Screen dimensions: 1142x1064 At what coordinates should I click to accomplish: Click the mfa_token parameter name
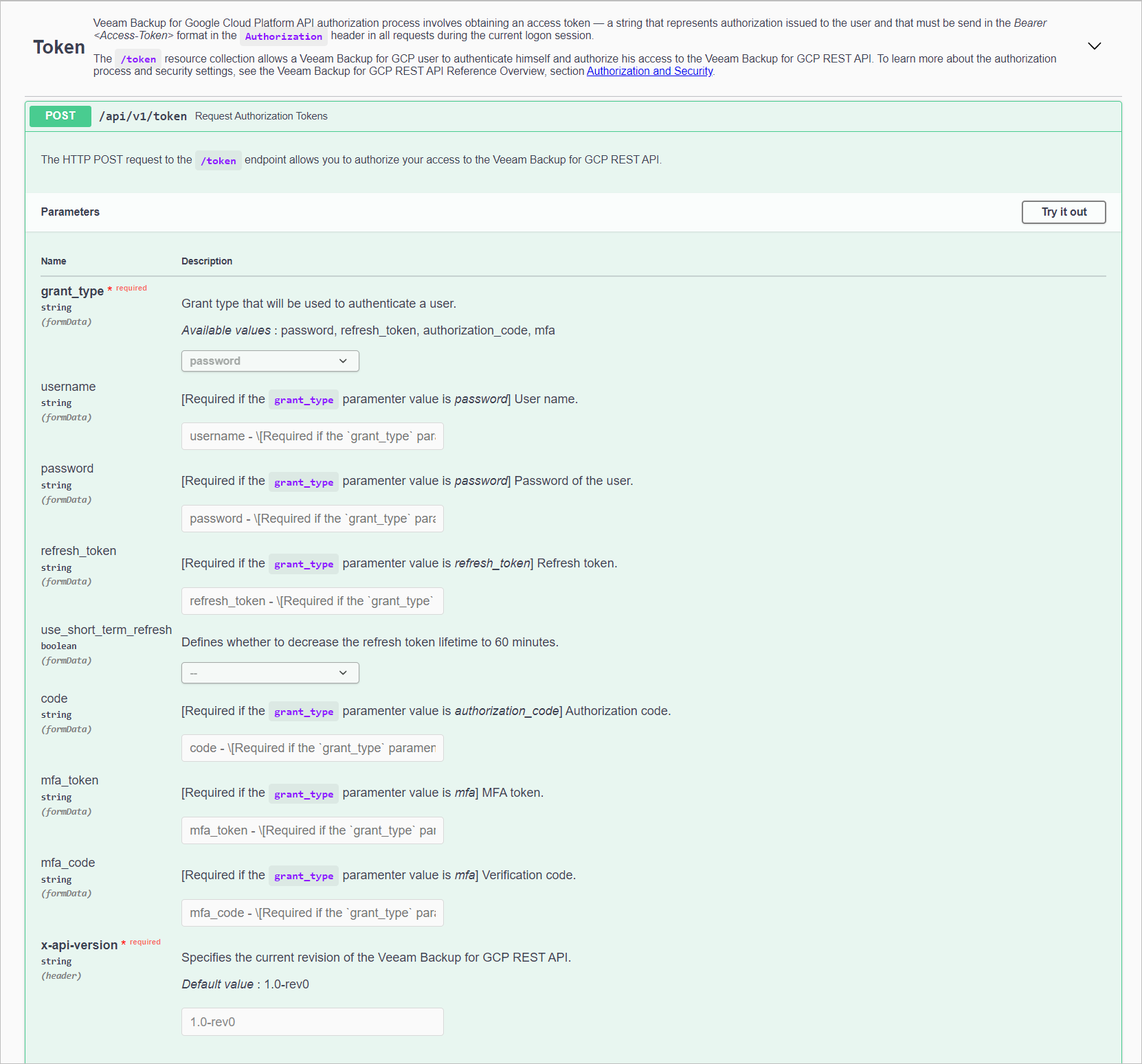[x=69, y=780]
